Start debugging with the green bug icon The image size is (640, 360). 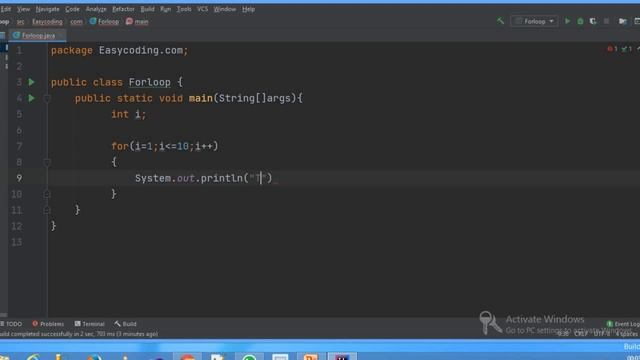580,21
